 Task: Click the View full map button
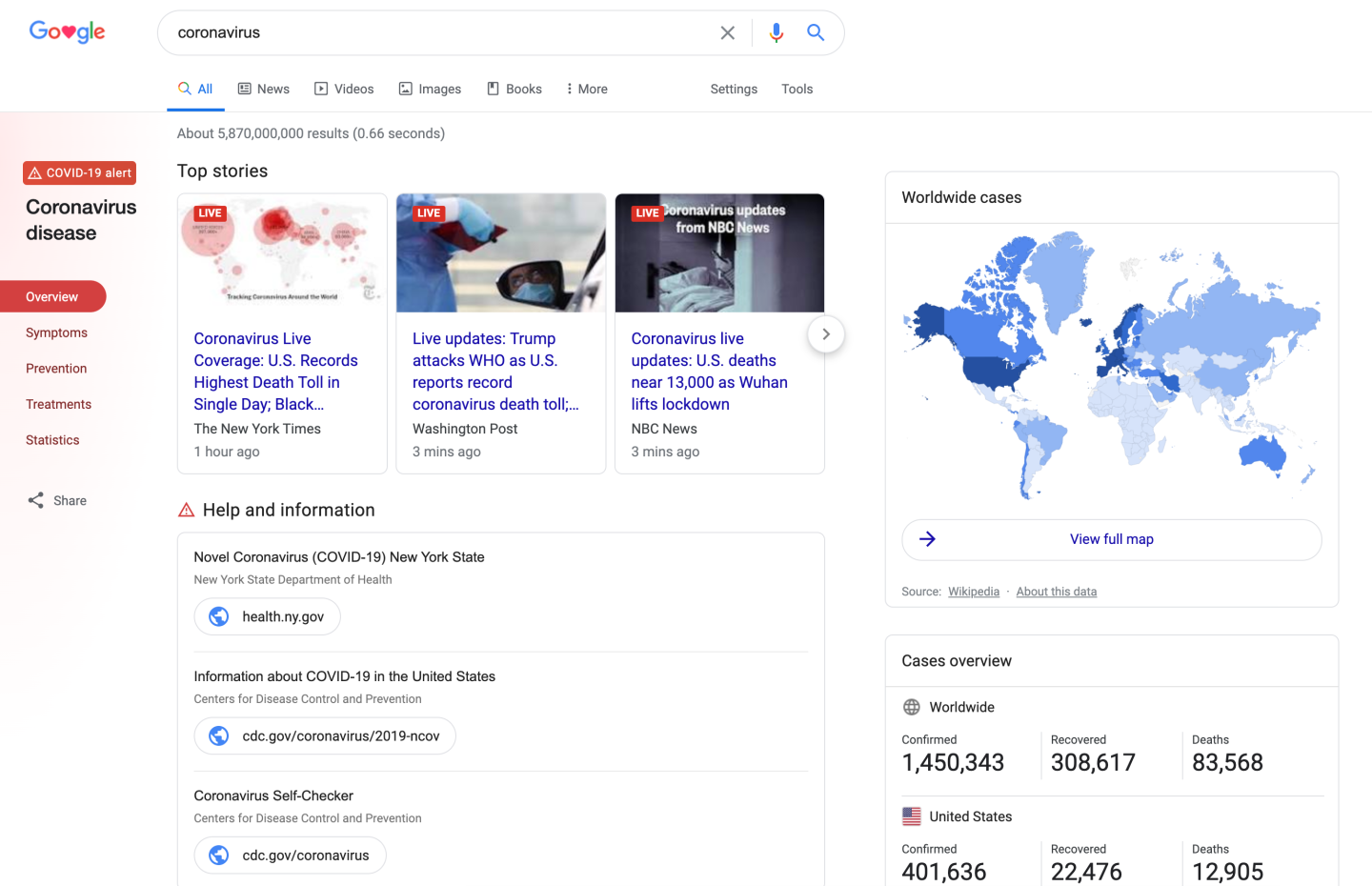click(x=1111, y=539)
